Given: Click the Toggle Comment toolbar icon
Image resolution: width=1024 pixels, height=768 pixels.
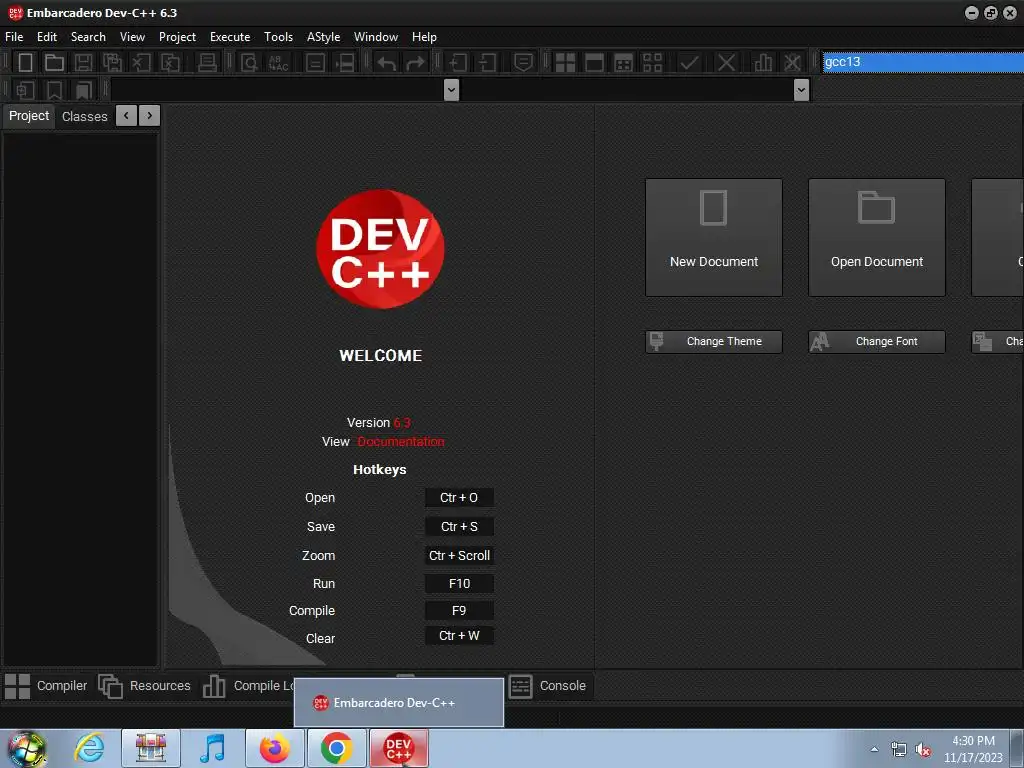Looking at the screenshot, I should click(x=524, y=63).
